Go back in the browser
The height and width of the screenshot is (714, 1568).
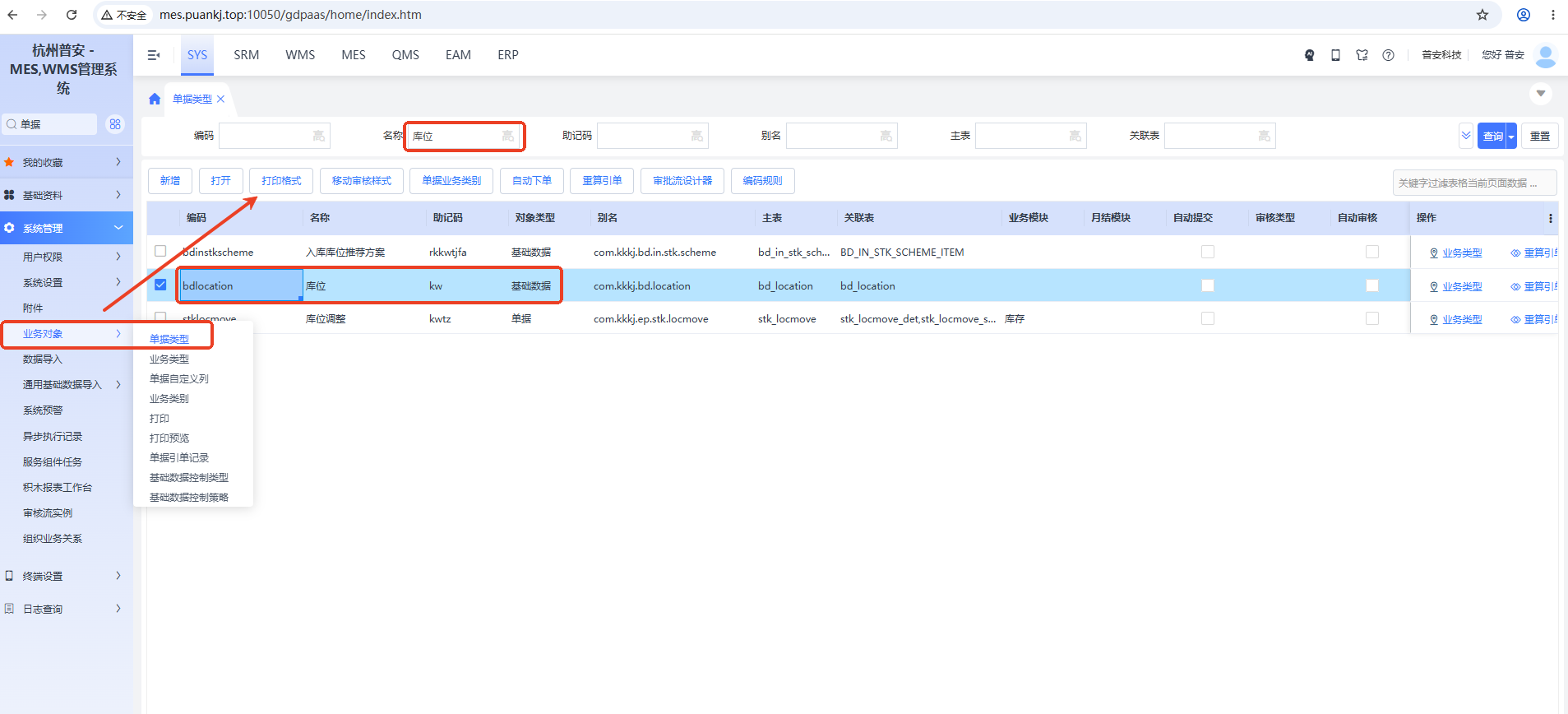12,15
